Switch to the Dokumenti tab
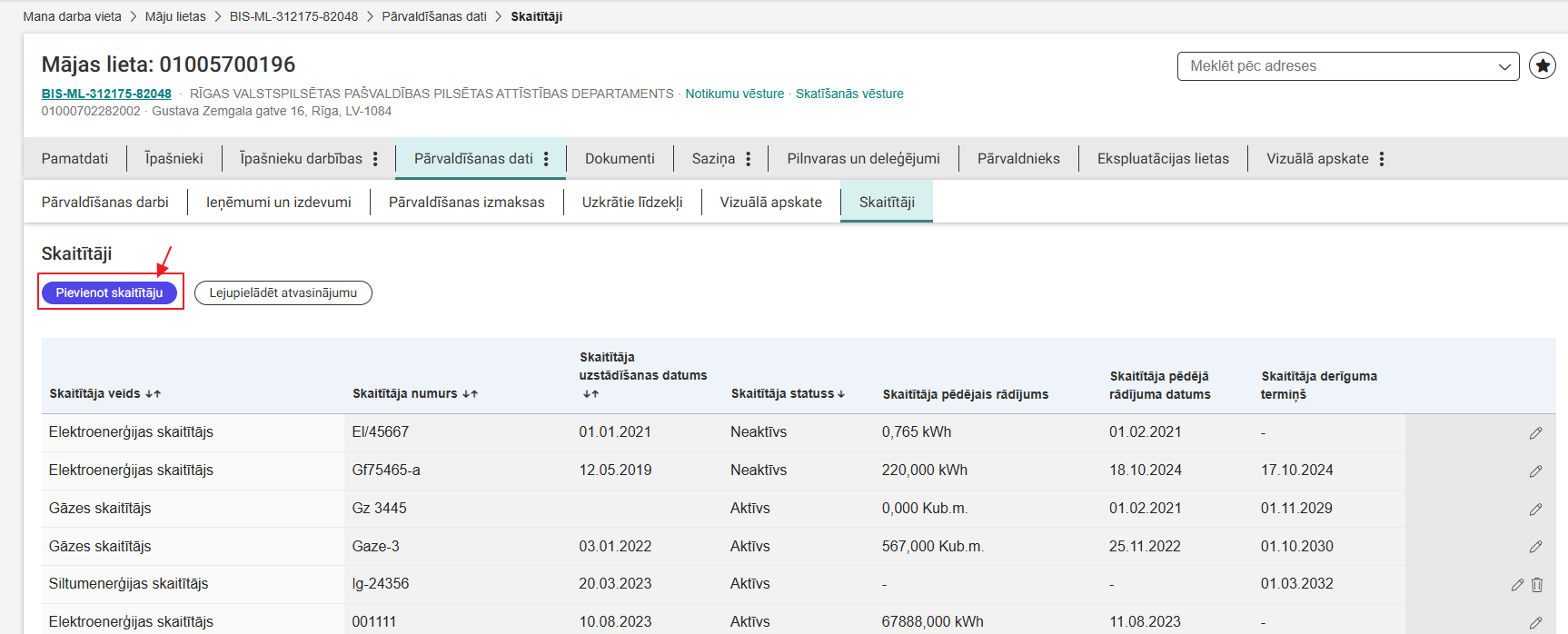This screenshot has width=1568, height=634. coord(620,159)
